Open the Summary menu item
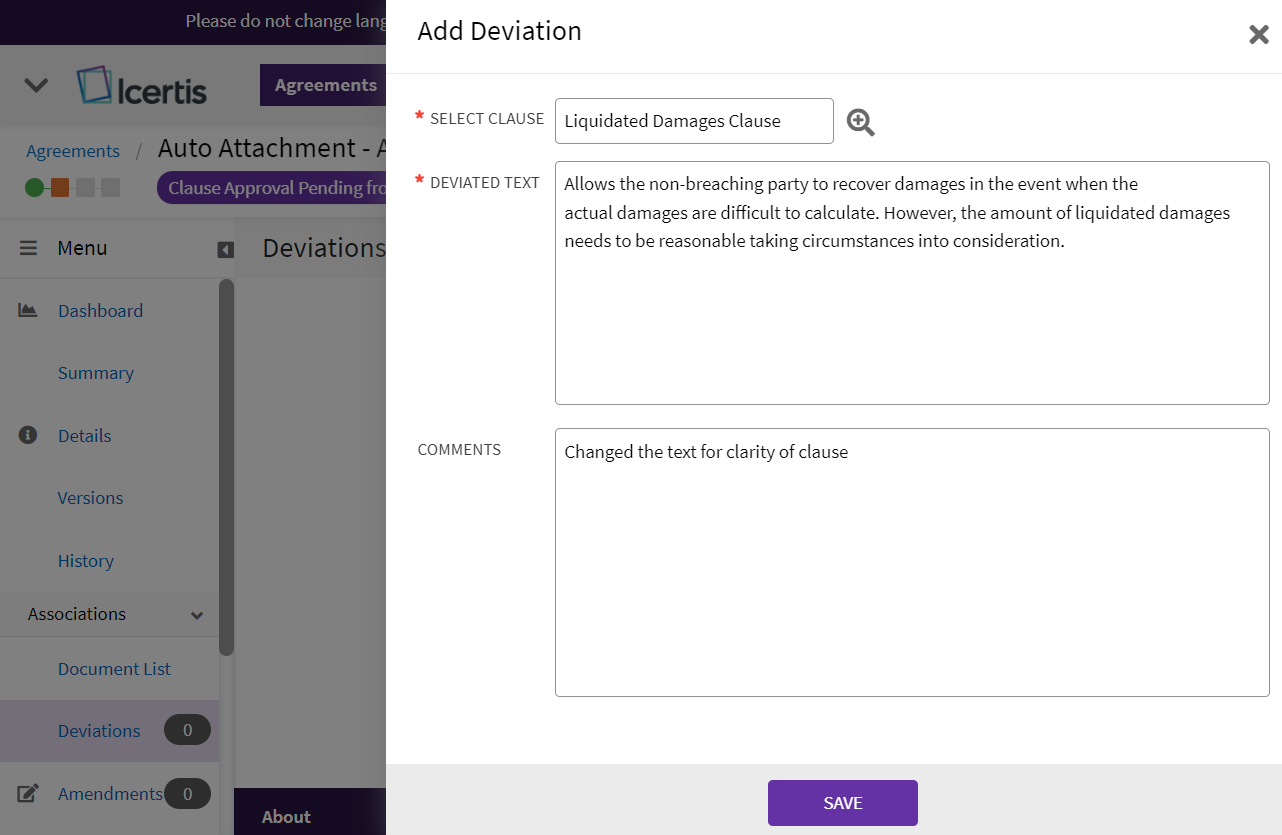The height and width of the screenshot is (835, 1282). pyautogui.click(x=96, y=373)
